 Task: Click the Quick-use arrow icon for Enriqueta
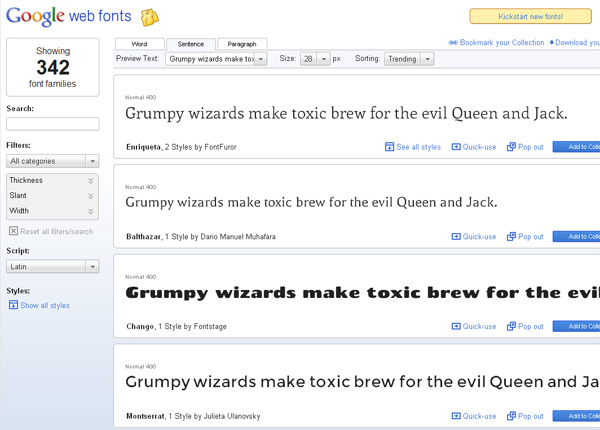(456, 147)
